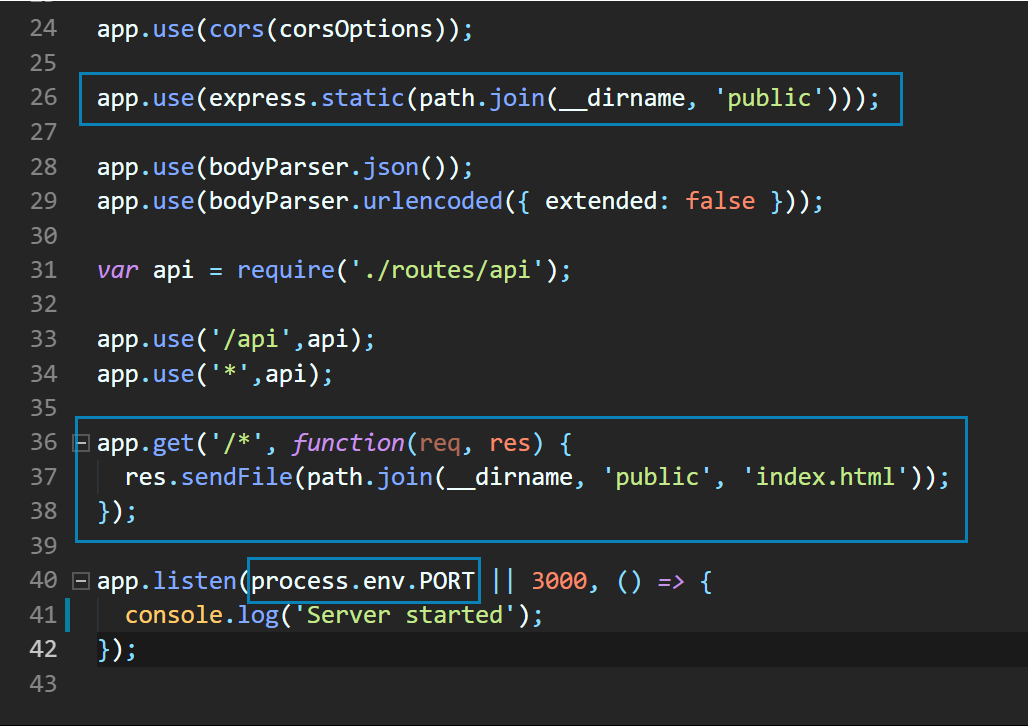Click the var keyword on line 31
Viewport: 1028px width, 726px height.
(117, 270)
